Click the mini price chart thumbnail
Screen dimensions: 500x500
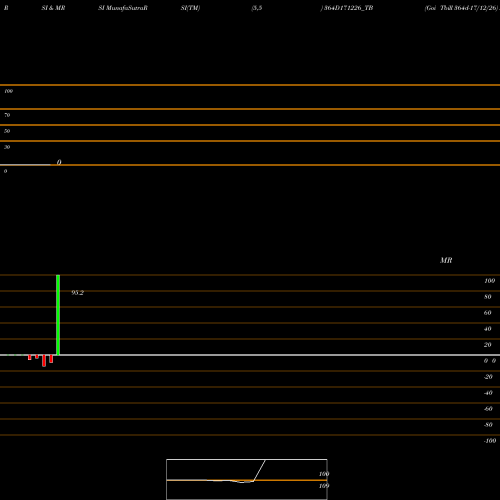[x=247, y=479]
